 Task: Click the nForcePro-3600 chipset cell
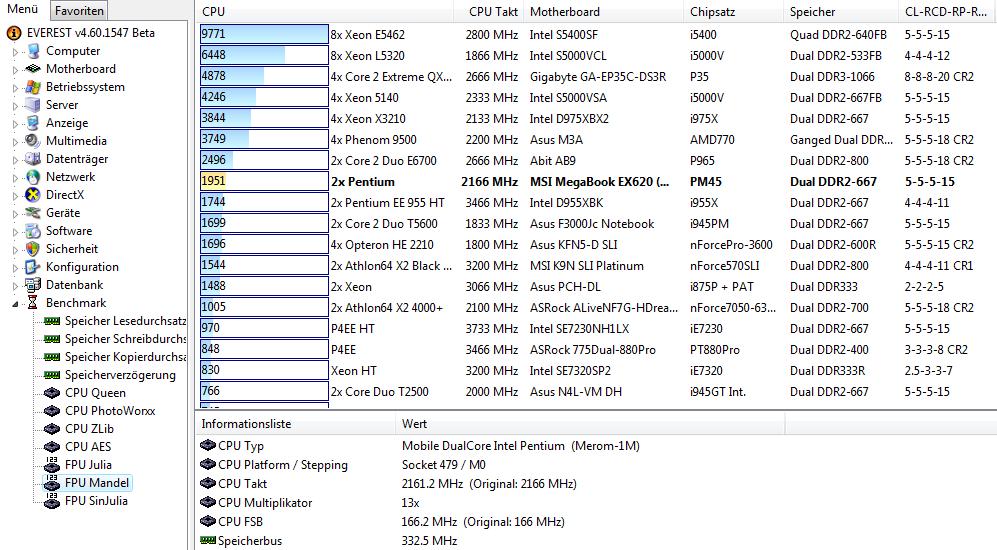pos(731,245)
